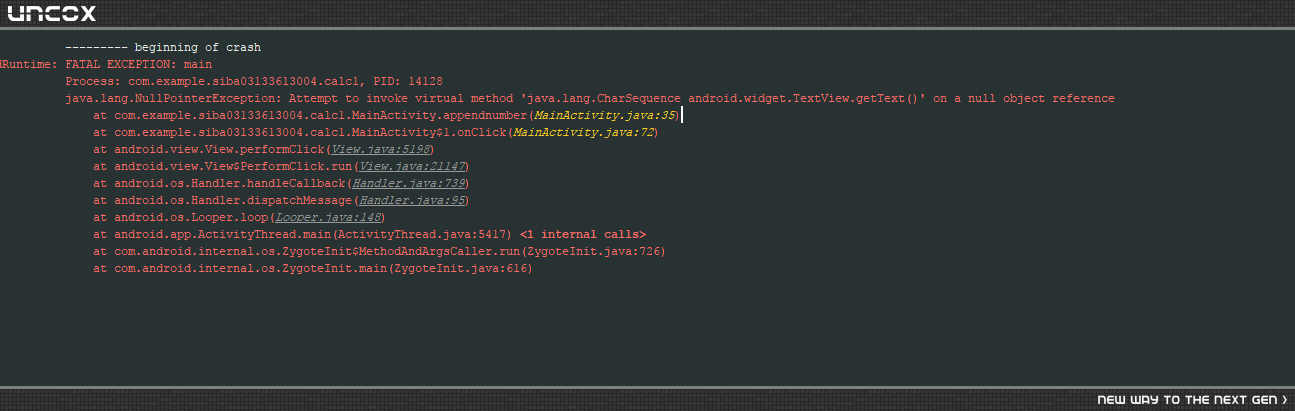Follow the View.java:21147 link
Viewport: 1295px width, 411px height.
(x=411, y=167)
